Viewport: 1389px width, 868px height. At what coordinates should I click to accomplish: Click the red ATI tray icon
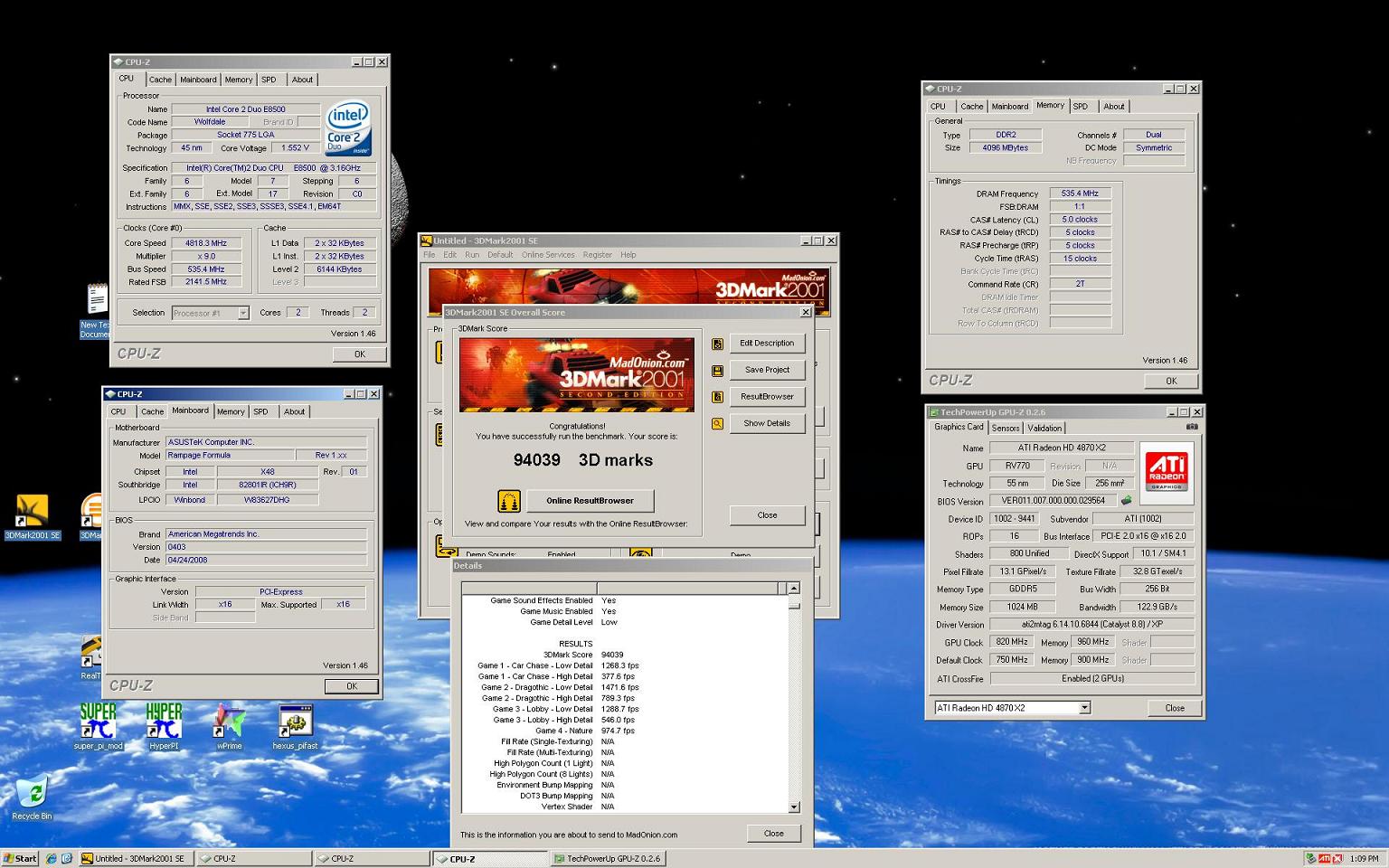click(1325, 859)
